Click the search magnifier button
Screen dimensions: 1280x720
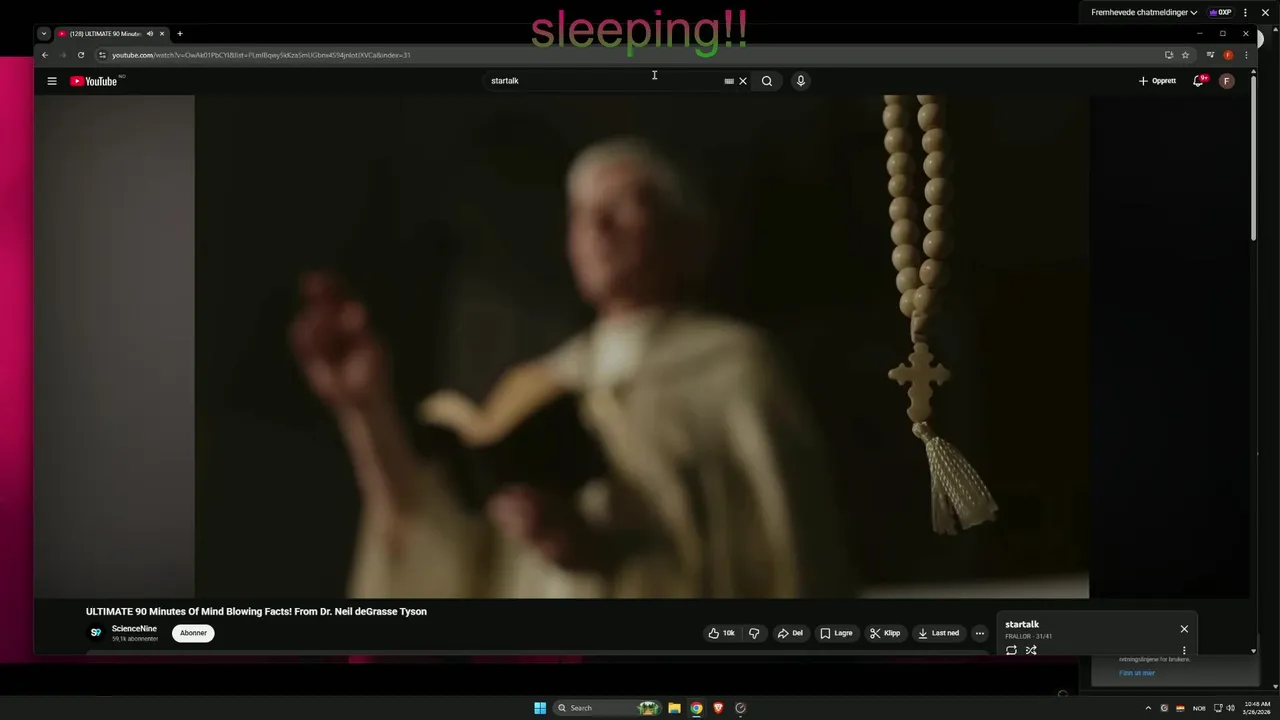point(767,81)
